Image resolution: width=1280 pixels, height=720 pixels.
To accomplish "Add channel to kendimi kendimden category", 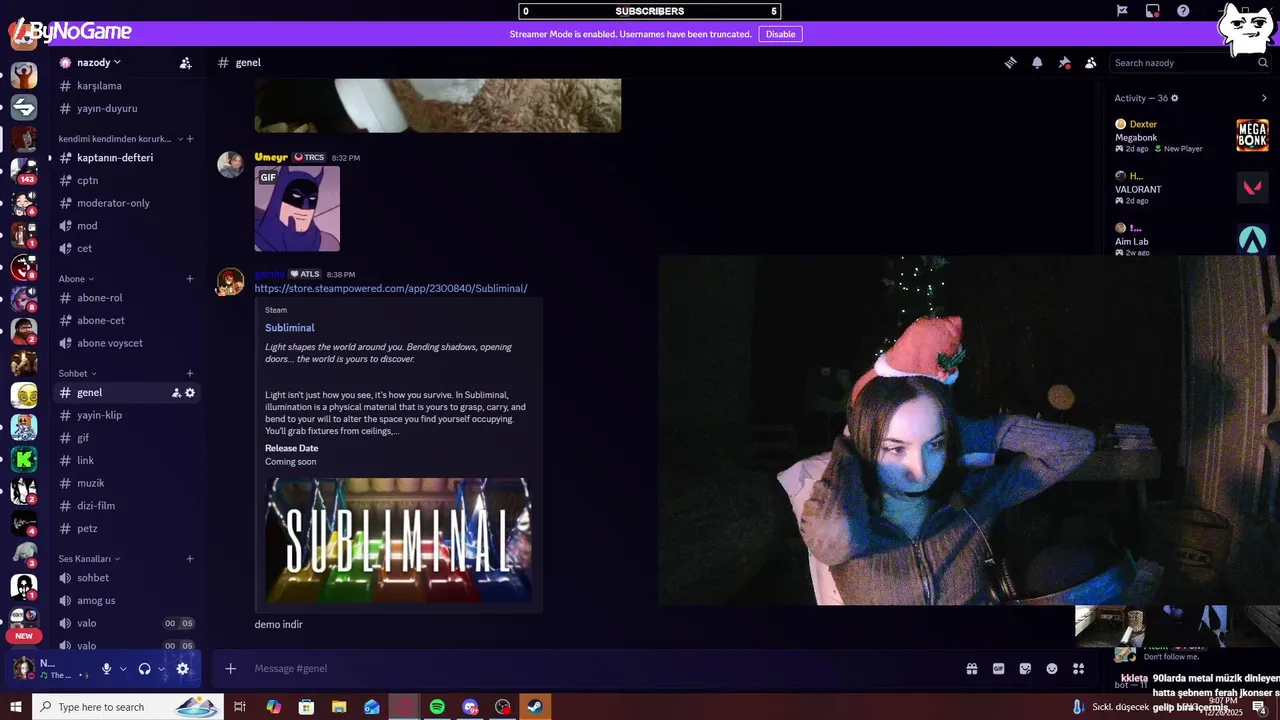I will click(x=190, y=139).
